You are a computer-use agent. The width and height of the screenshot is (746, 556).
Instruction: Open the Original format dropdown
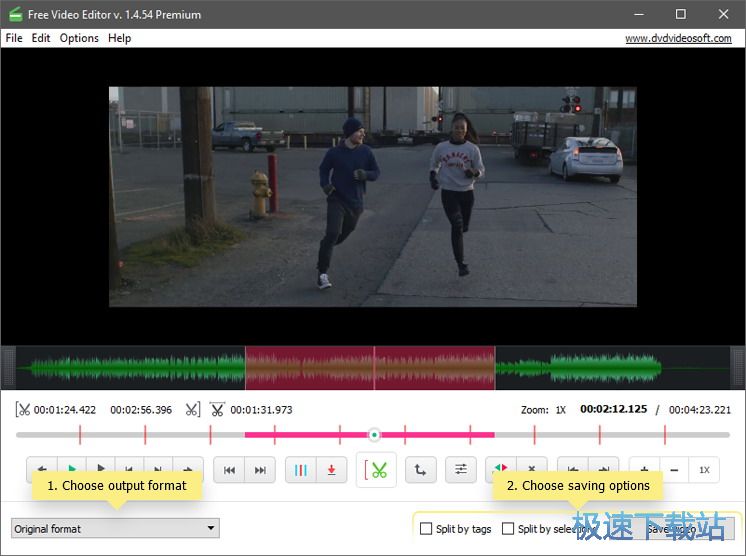click(x=115, y=528)
